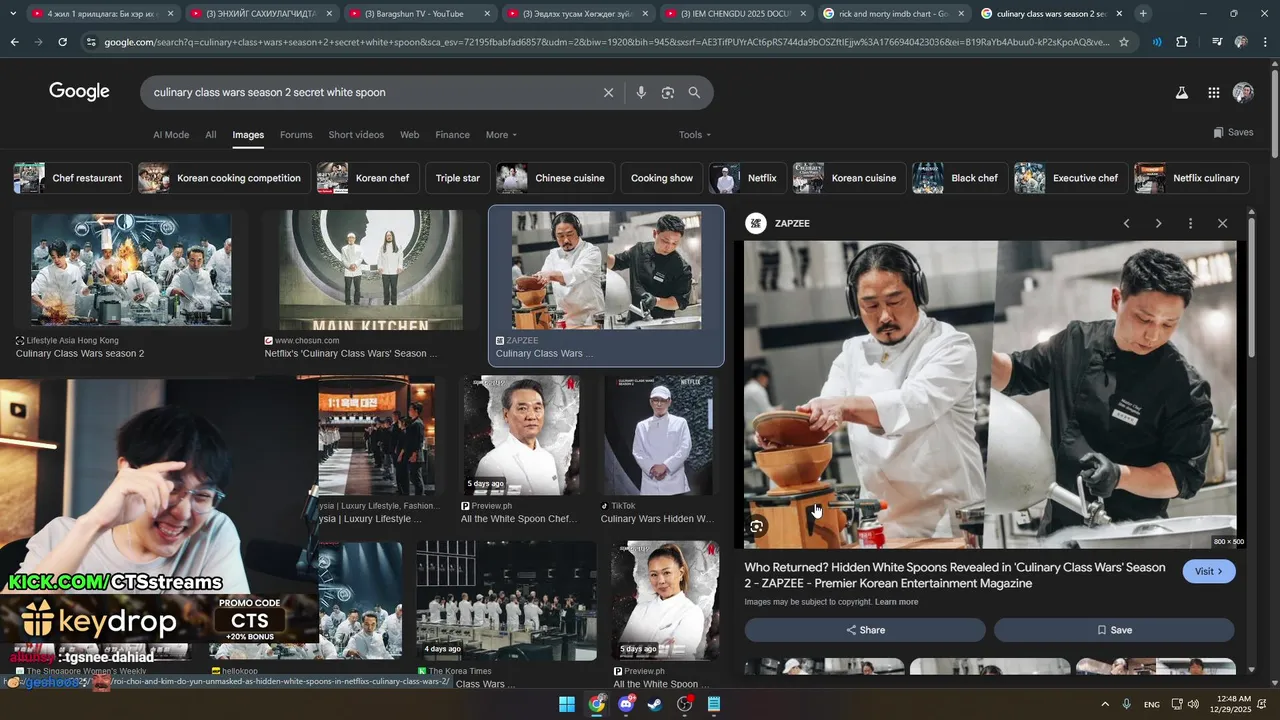This screenshot has height=720, width=1280.
Task: Visit the ZAPZEE source page
Action: [x=1209, y=571]
